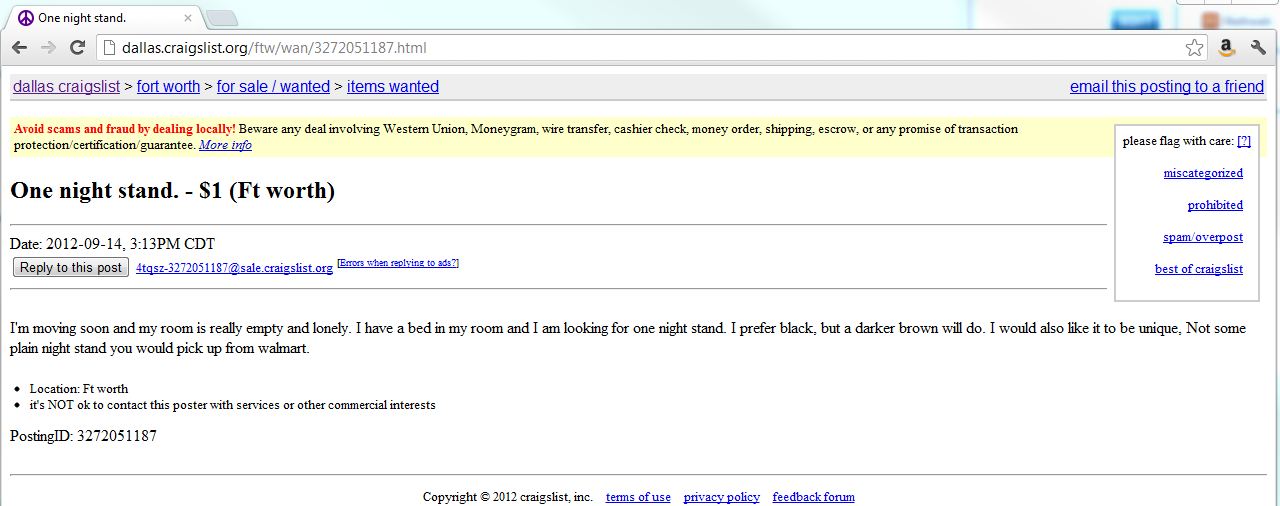Go back using the browser back arrow
The image size is (1280, 506).
(19, 48)
